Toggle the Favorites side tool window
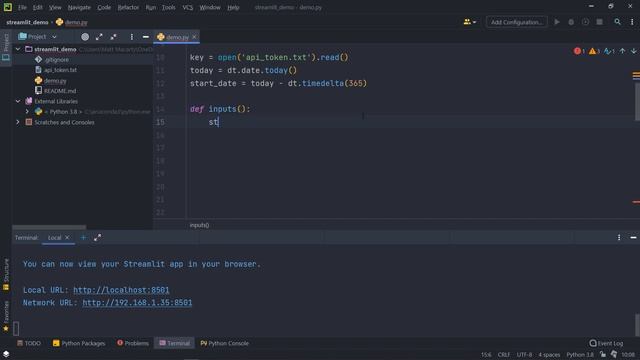Screen dimensions: 640x360 pos(6,316)
